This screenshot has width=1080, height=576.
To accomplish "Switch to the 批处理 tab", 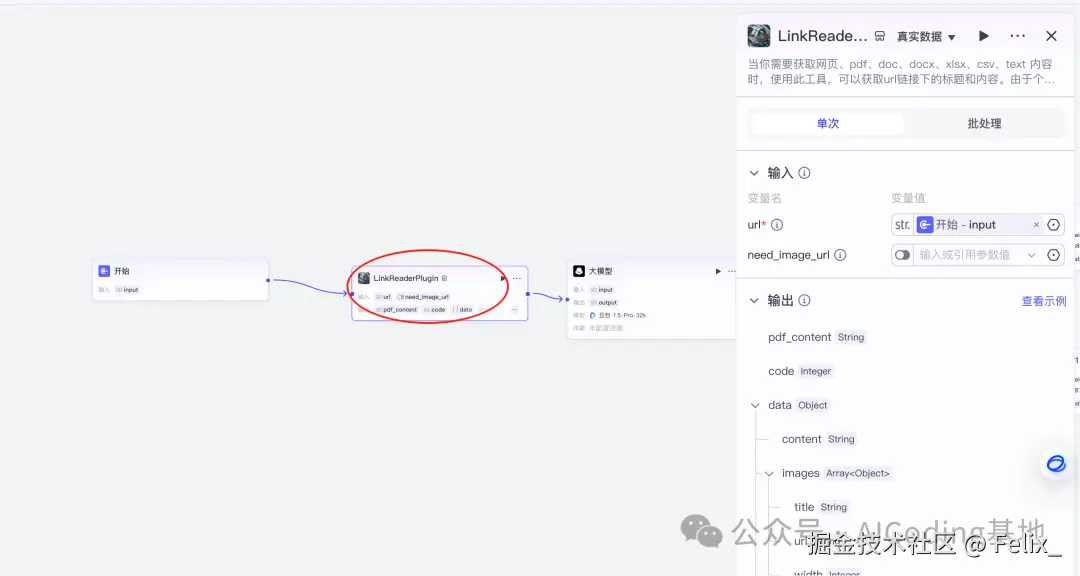I will click(984, 123).
